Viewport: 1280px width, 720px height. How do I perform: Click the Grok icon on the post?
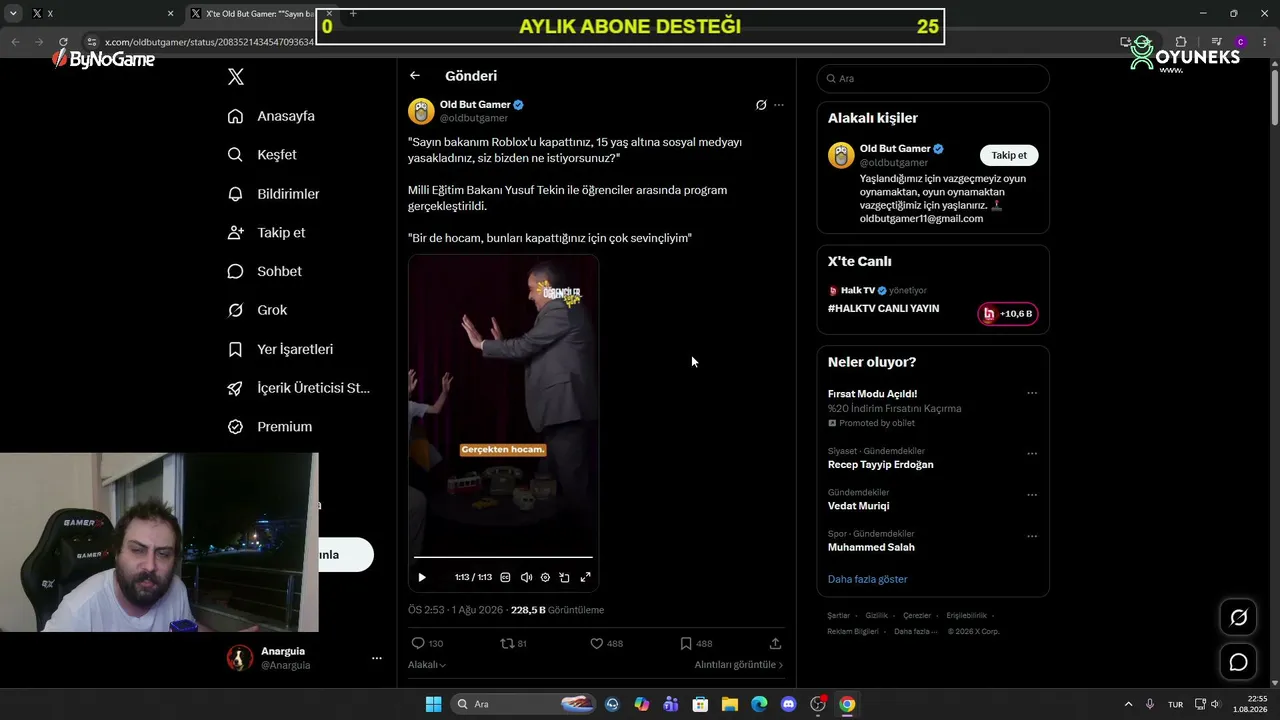tap(761, 105)
